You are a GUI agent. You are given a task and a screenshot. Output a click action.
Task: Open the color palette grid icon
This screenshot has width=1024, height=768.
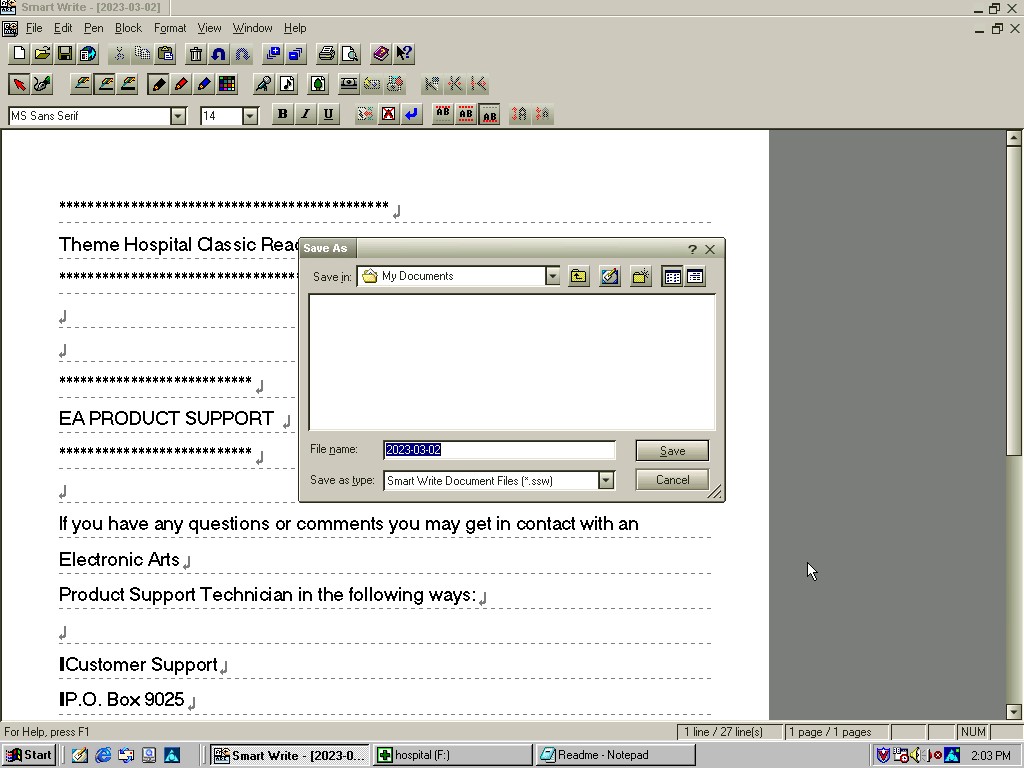pyautogui.click(x=227, y=85)
